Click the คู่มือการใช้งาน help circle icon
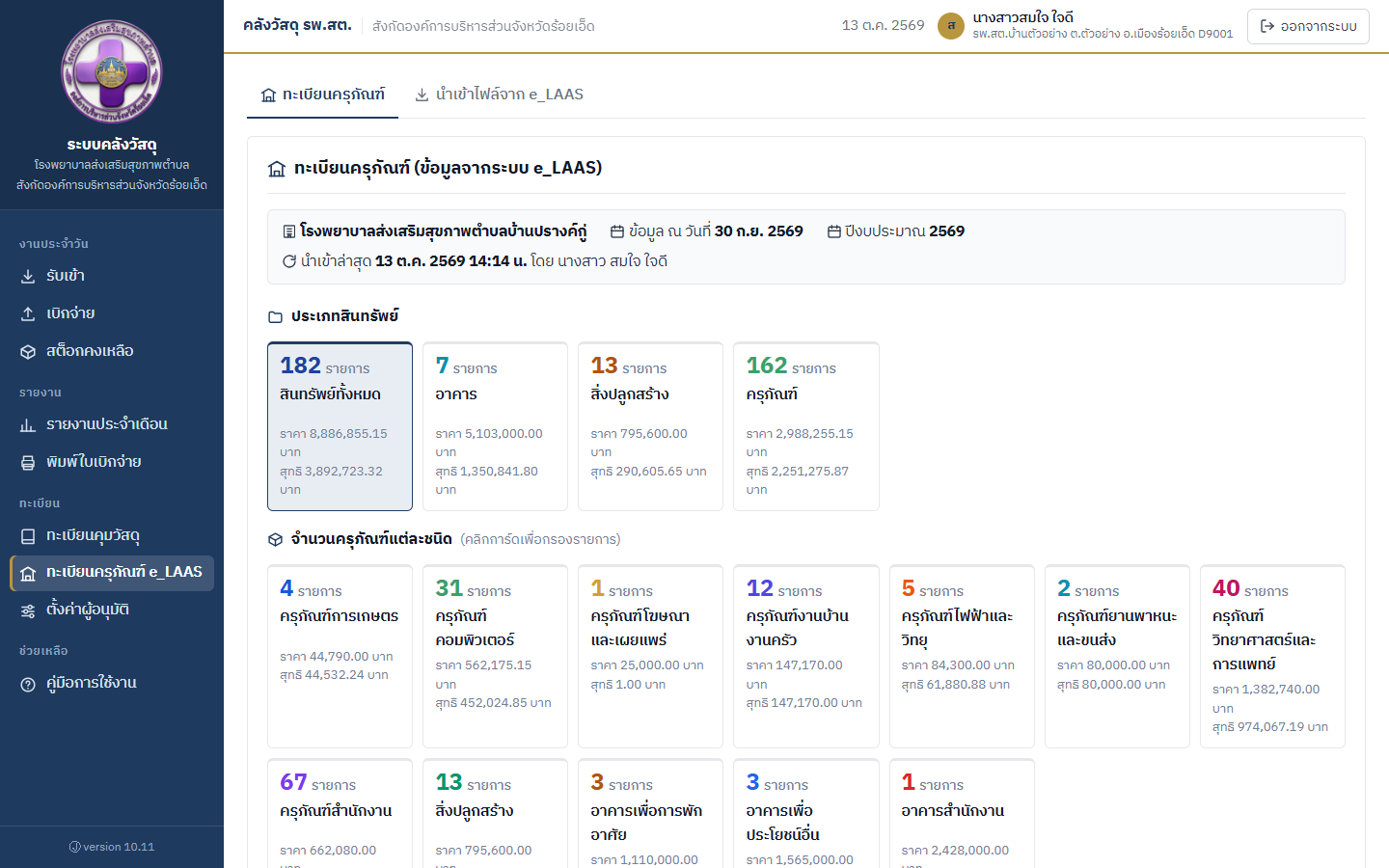This screenshot has height=868, width=1389. tap(28, 684)
